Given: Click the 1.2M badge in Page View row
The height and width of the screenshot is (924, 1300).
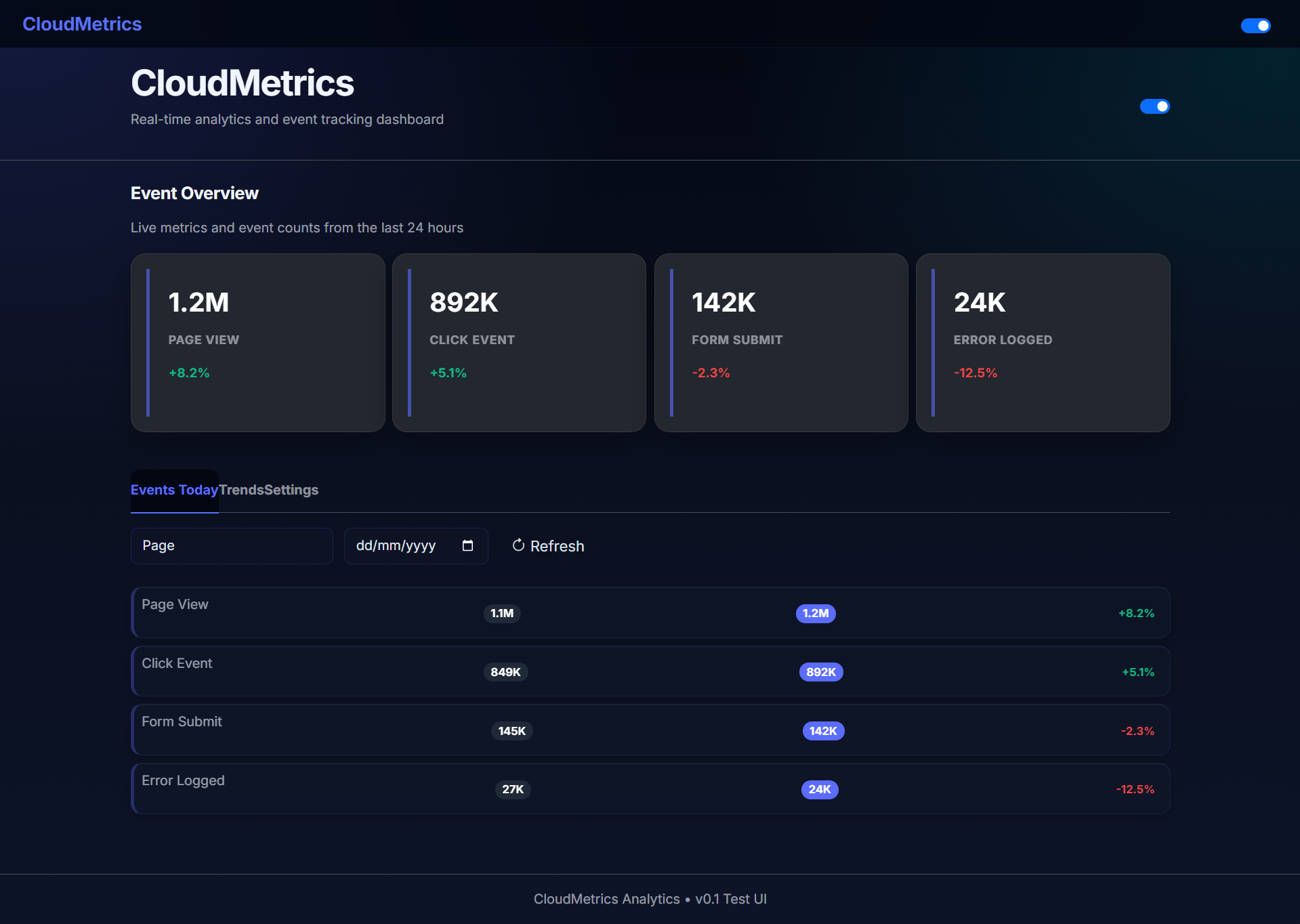Looking at the screenshot, I should (816, 613).
